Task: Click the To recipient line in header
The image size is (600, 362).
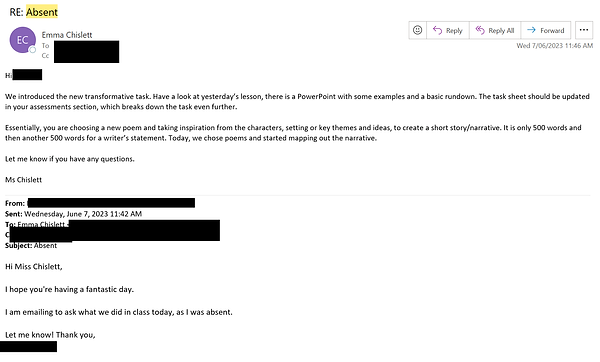Action: pyautogui.click(x=80, y=46)
